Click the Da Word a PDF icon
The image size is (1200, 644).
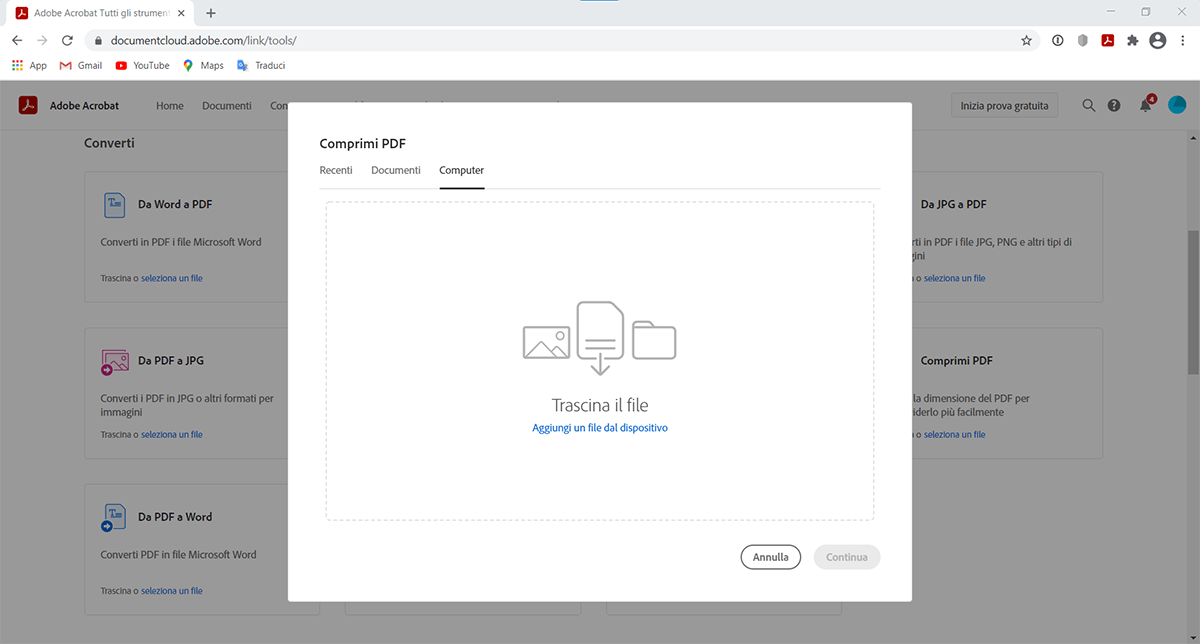(114, 204)
